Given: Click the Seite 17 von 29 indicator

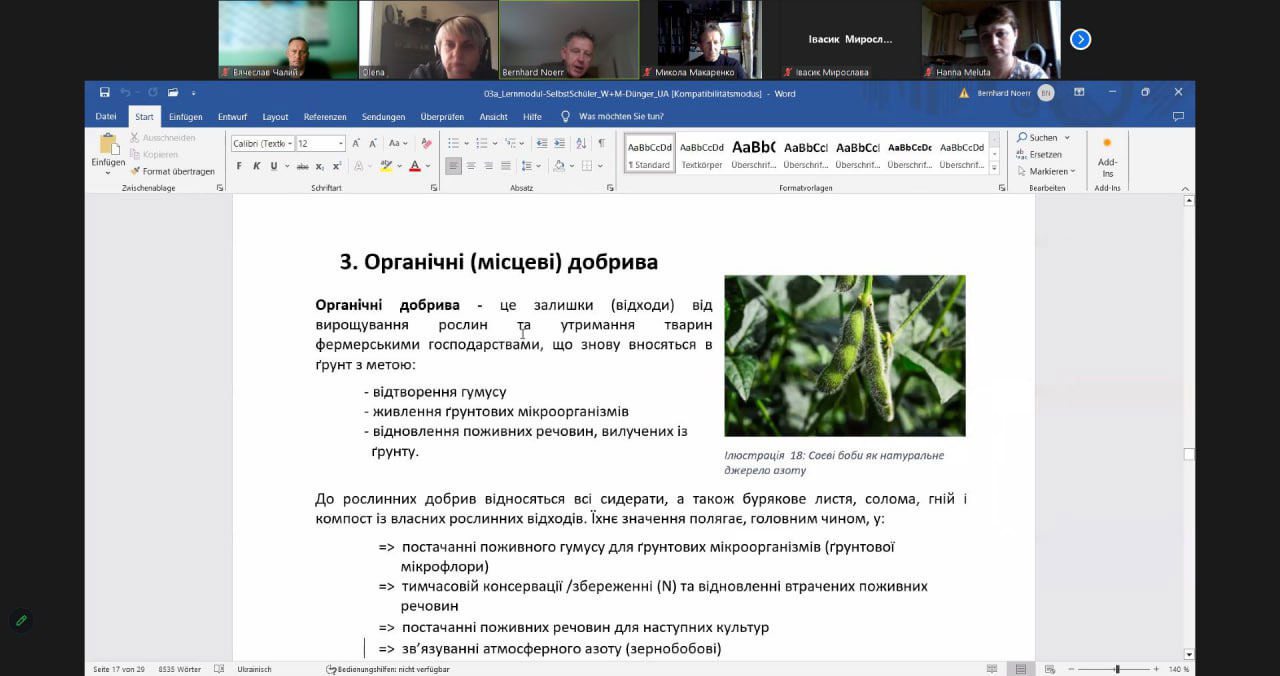Looking at the screenshot, I should (x=119, y=669).
